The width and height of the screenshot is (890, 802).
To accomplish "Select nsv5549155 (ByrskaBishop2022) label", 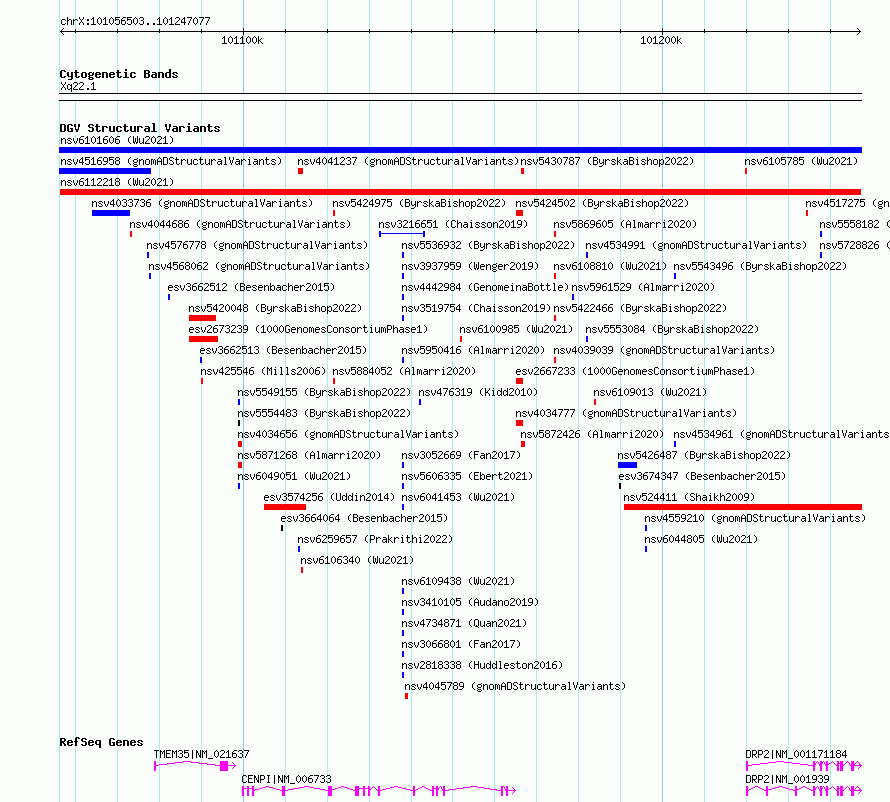I will click(x=324, y=392).
